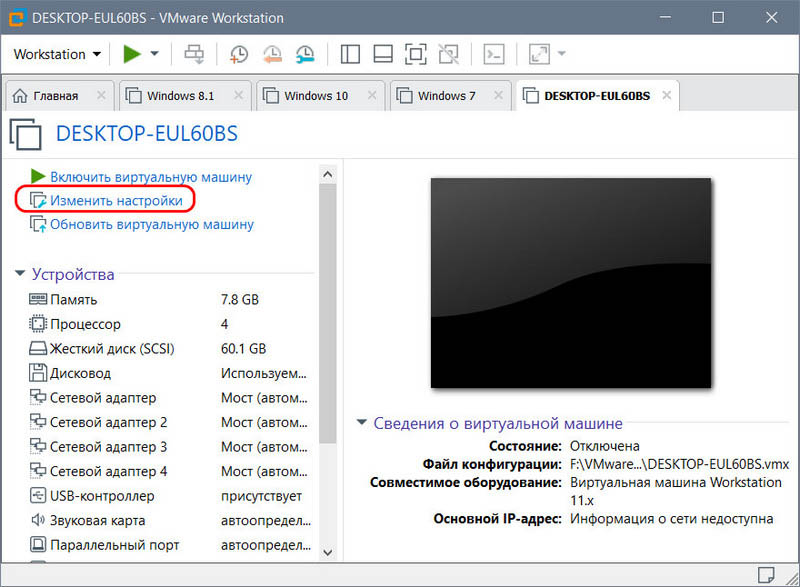Toggle the thumbnail bar view icon
This screenshot has width=800, height=587.
[383, 54]
